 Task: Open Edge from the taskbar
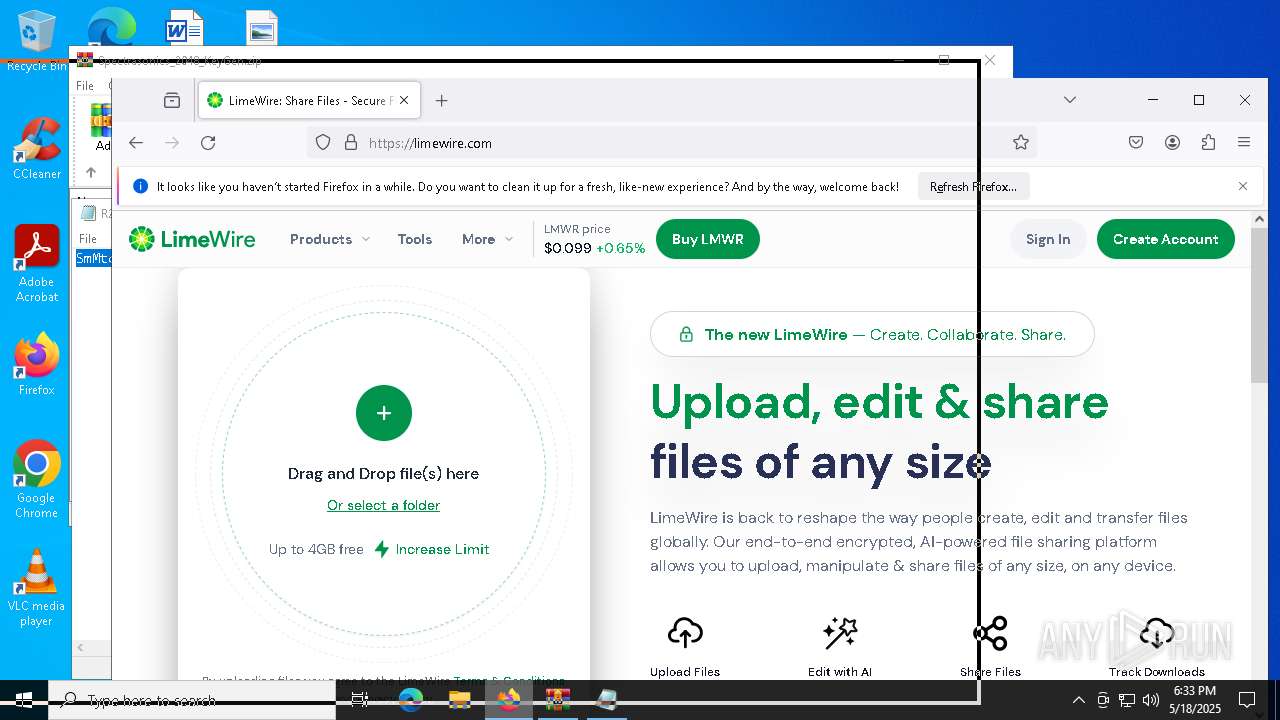(x=411, y=700)
